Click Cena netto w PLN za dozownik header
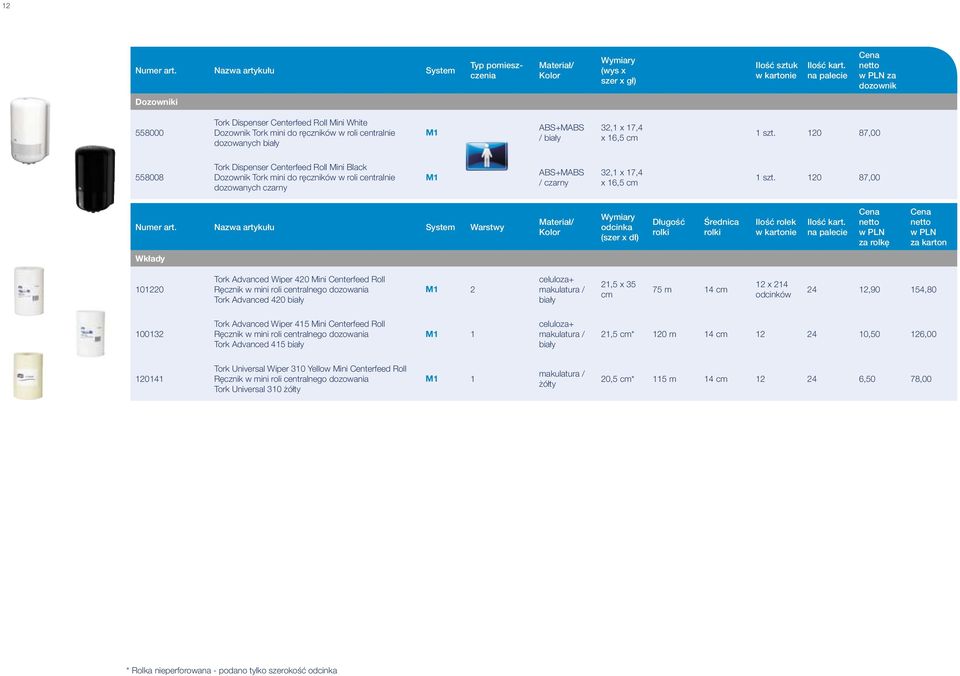Image resolution: width=960 pixels, height=676 pixels. pyautogui.click(x=877, y=70)
